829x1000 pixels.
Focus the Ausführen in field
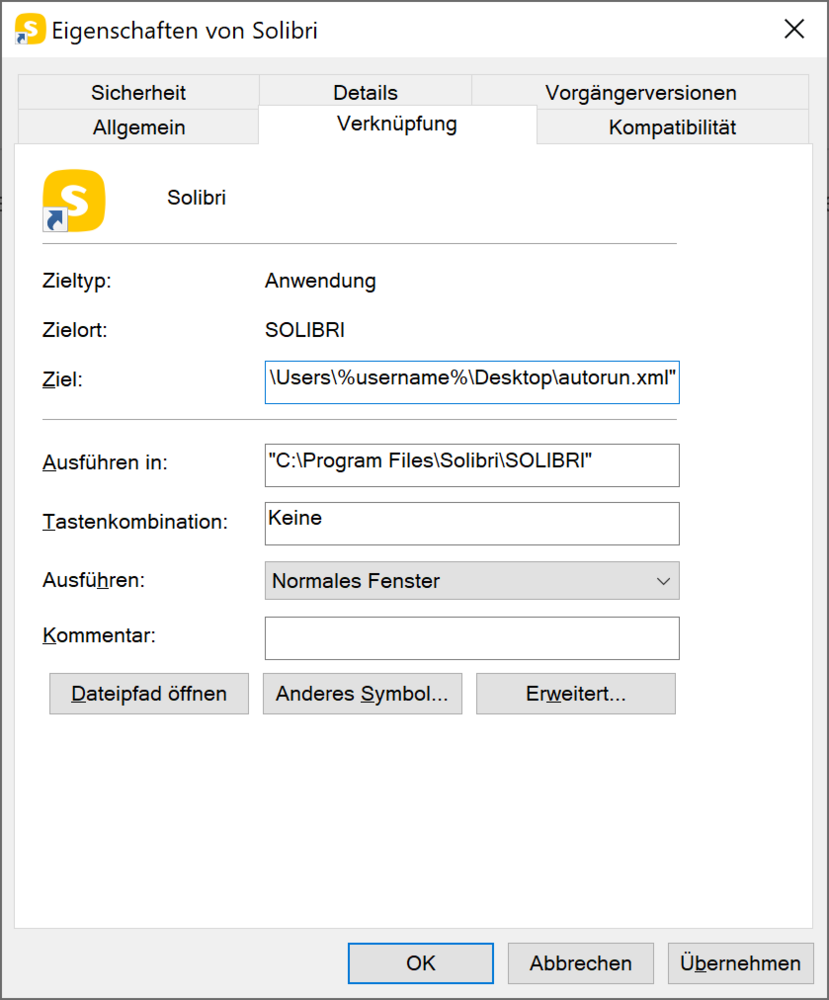[472, 465]
